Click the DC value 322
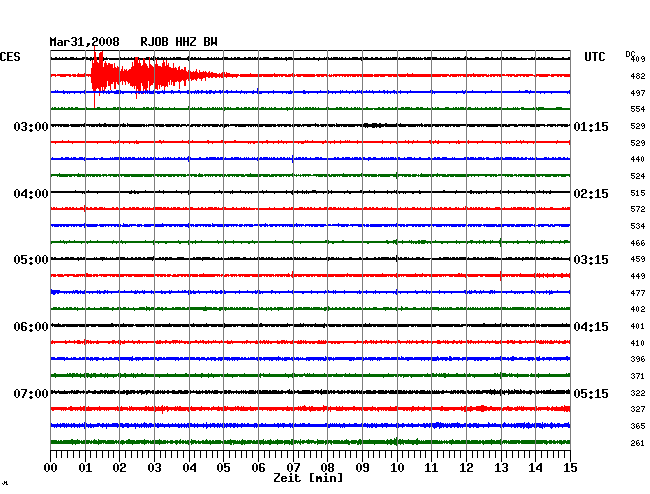Image resolution: width=650 pixels, height=494 pixels. click(x=638, y=393)
